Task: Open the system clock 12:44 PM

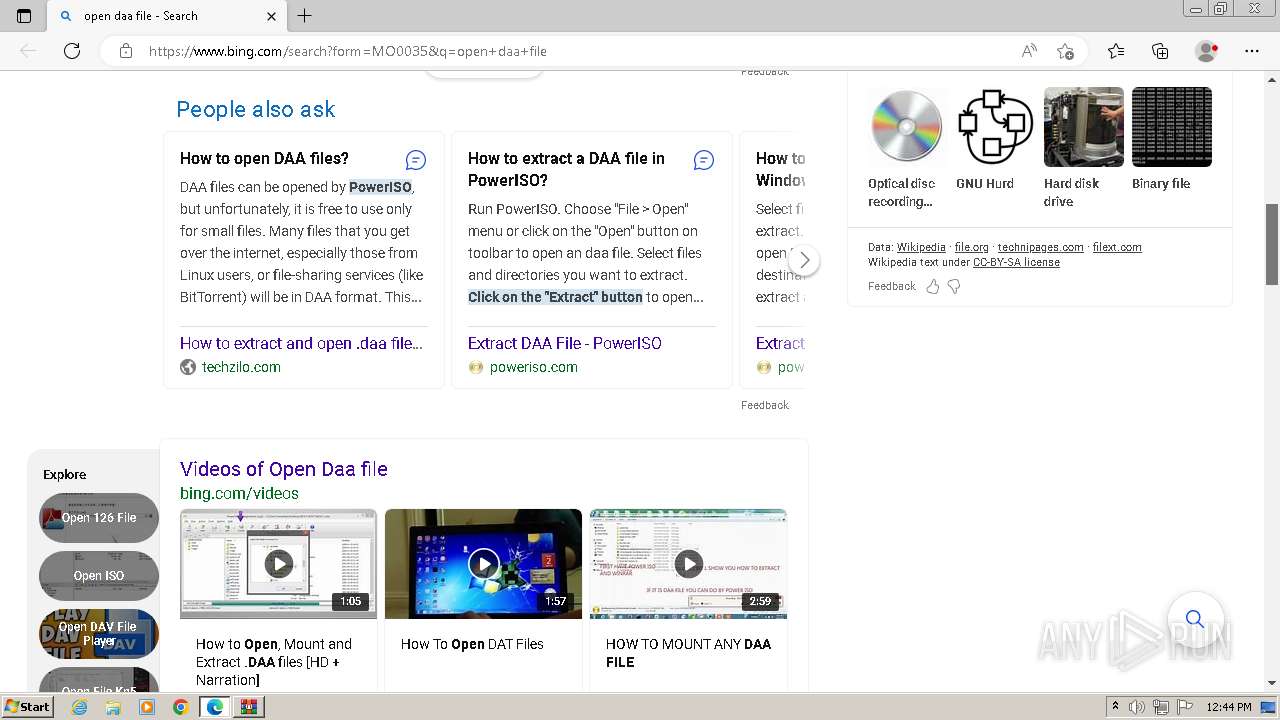Action: pos(1229,707)
